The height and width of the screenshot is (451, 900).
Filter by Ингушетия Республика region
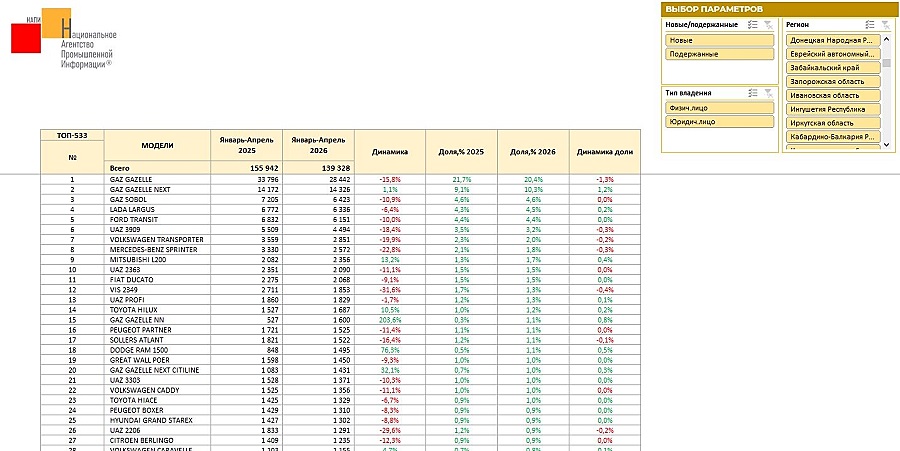pos(833,109)
